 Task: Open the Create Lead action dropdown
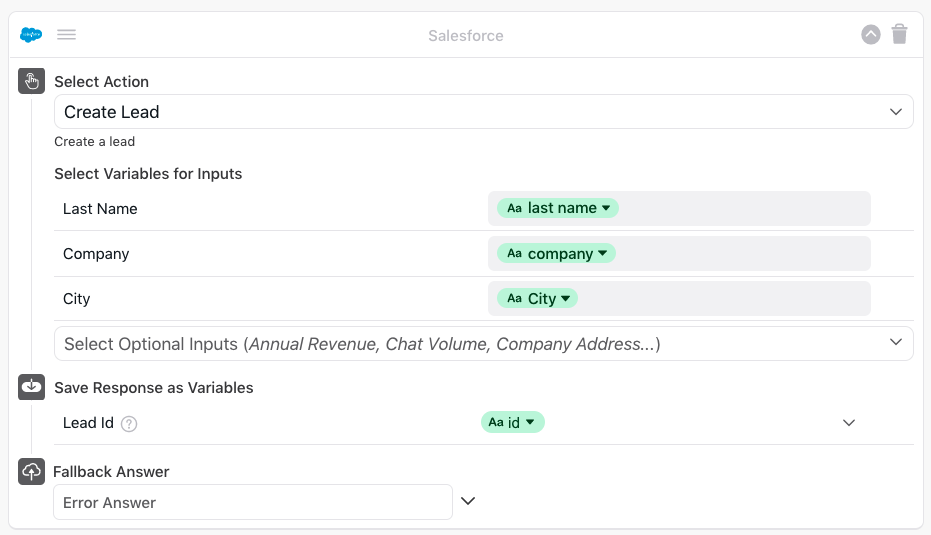pyautogui.click(x=896, y=112)
